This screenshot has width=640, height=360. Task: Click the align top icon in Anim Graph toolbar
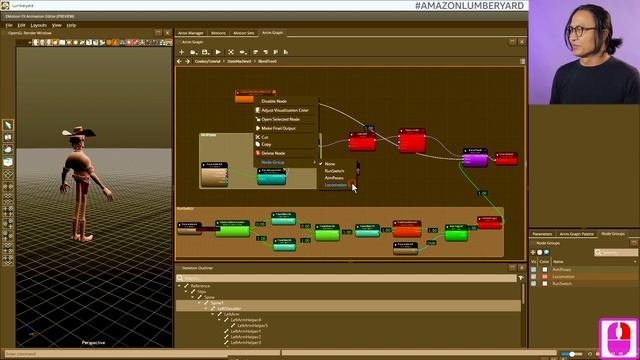point(276,52)
